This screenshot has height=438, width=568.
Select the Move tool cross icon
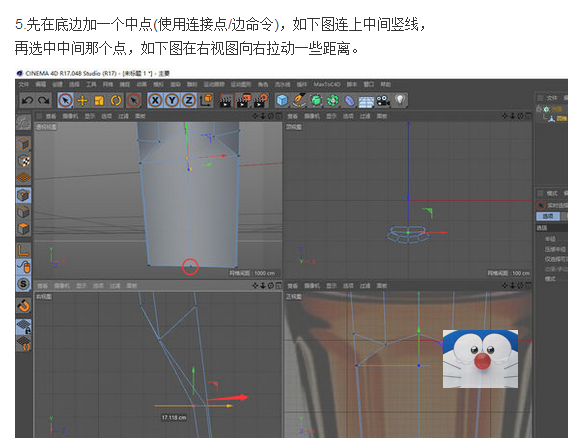click(83, 100)
